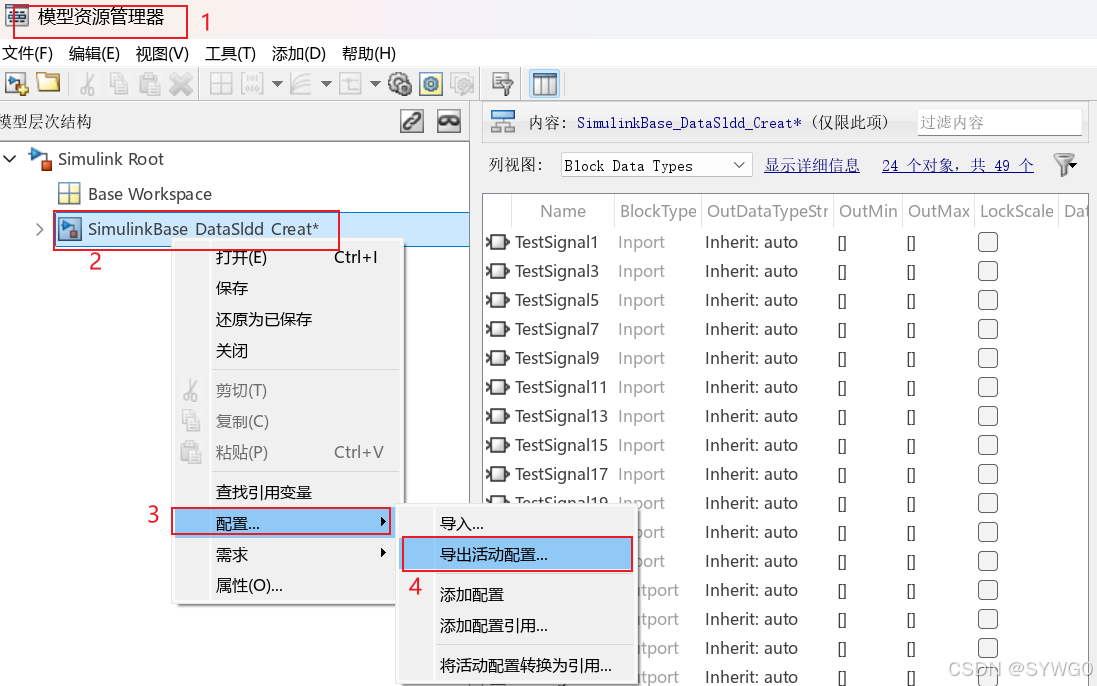Open the 需求 submenu in context menu

coord(285,555)
